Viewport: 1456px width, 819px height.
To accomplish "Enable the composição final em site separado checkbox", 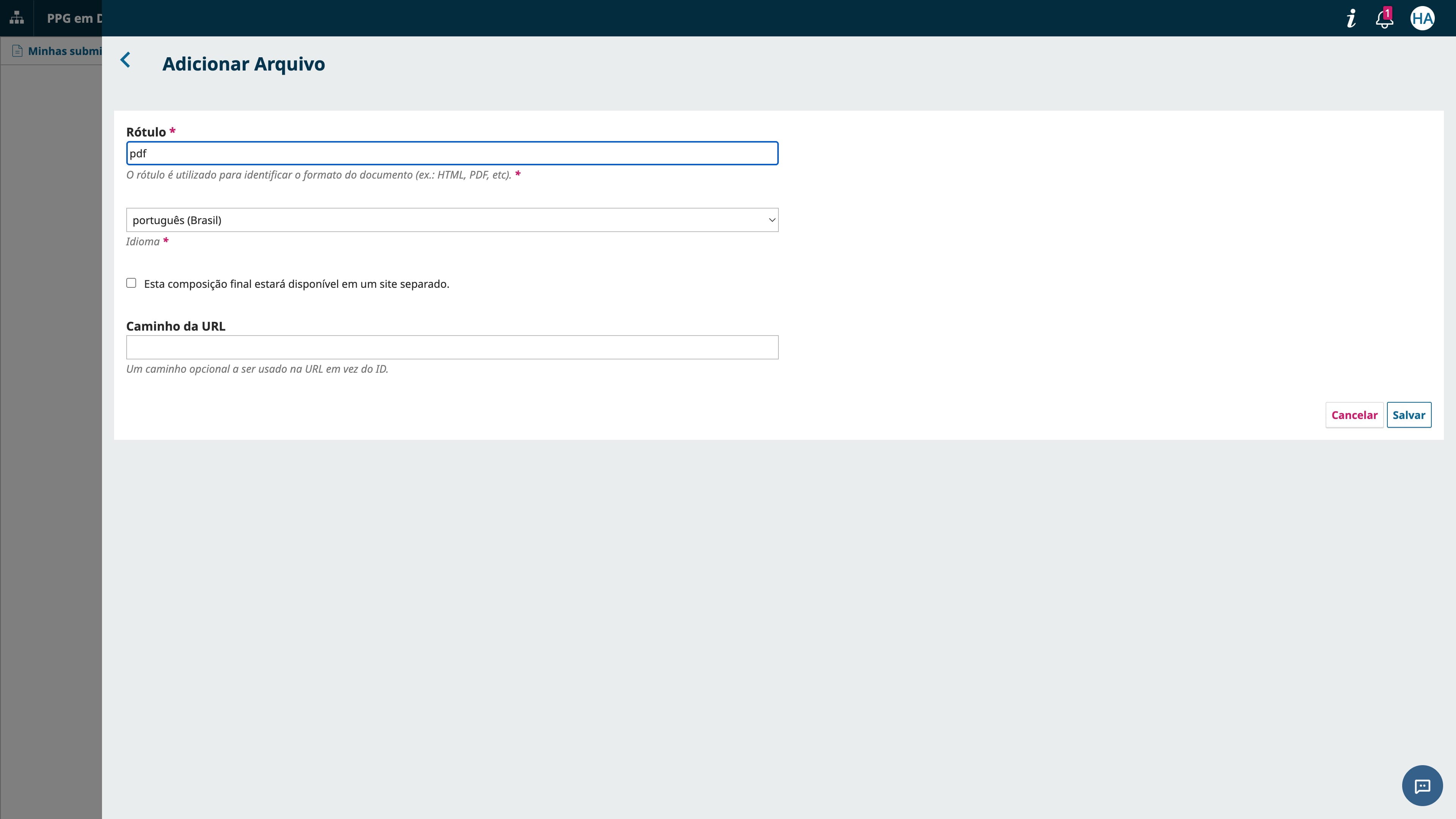I will tap(131, 282).
